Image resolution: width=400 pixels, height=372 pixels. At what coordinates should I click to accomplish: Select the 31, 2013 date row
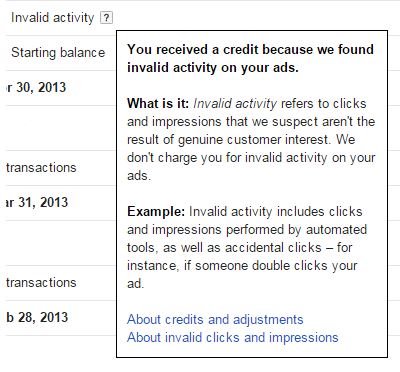(37, 202)
